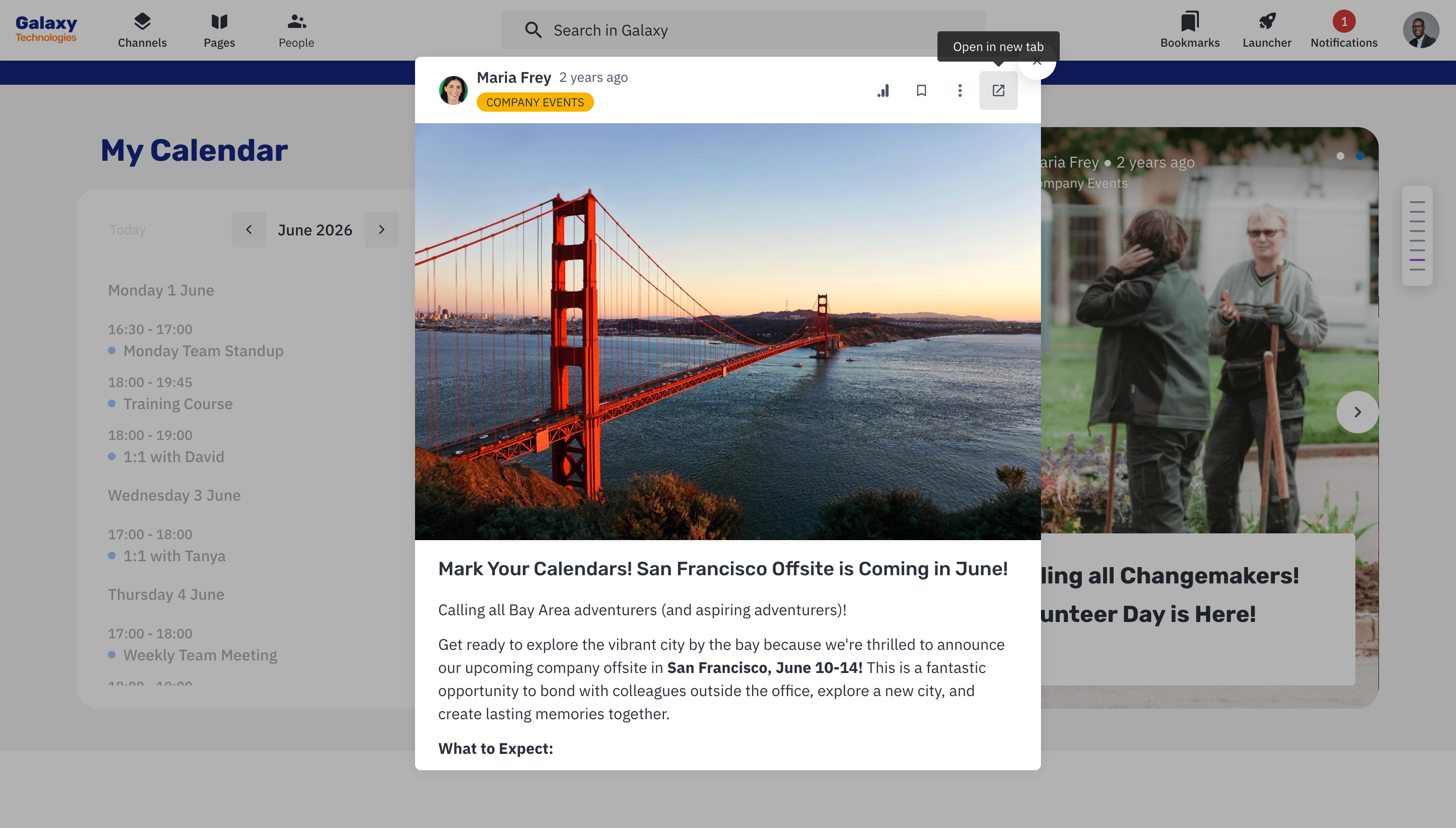Viewport: 1456px width, 828px height.
Task: Click the June 2026 month label
Action: [x=315, y=230]
